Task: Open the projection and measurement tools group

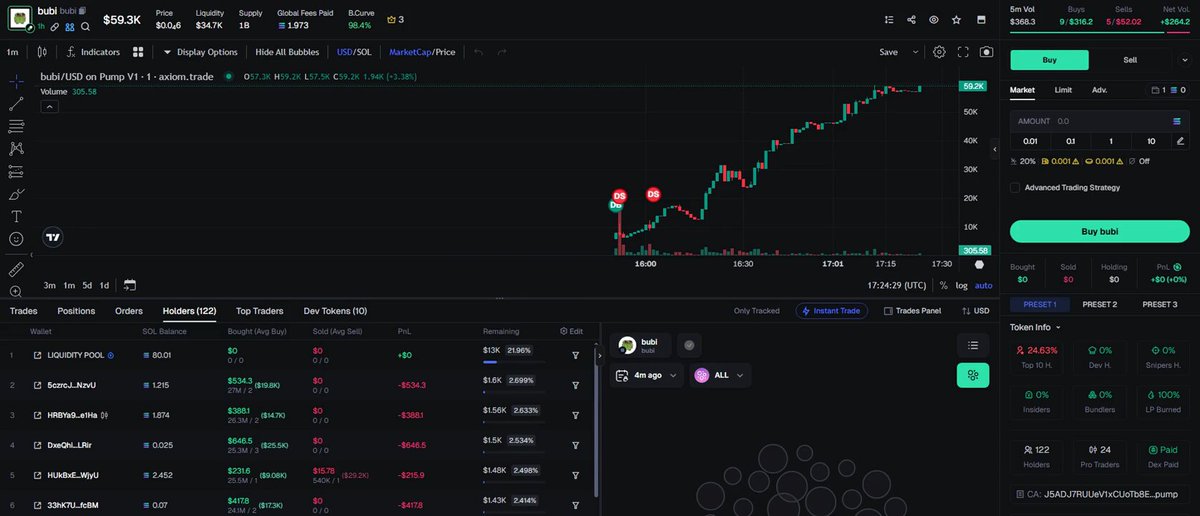Action: (16, 171)
